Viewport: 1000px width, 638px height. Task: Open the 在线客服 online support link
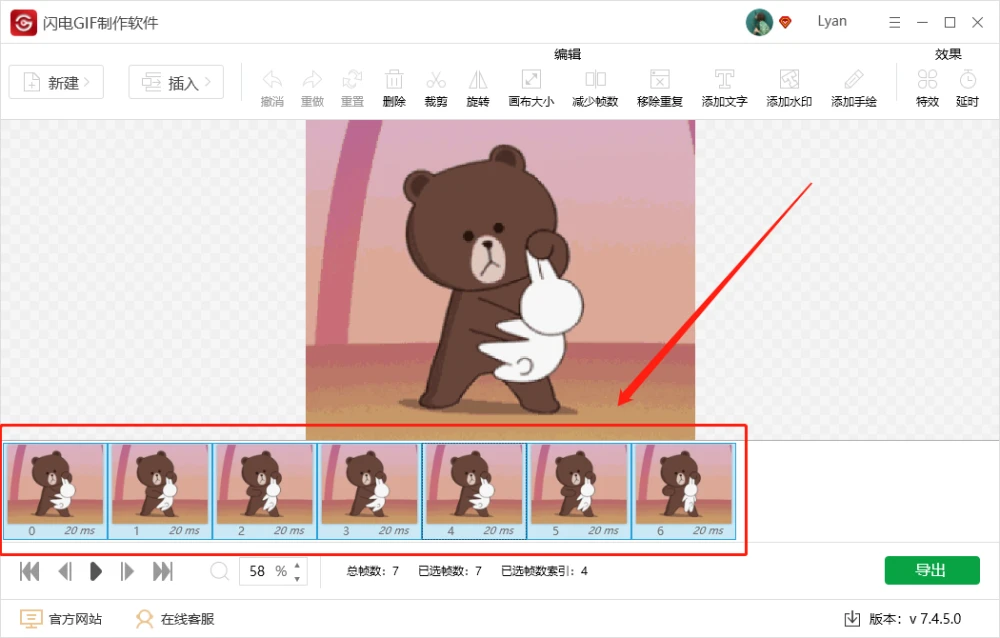[175, 619]
